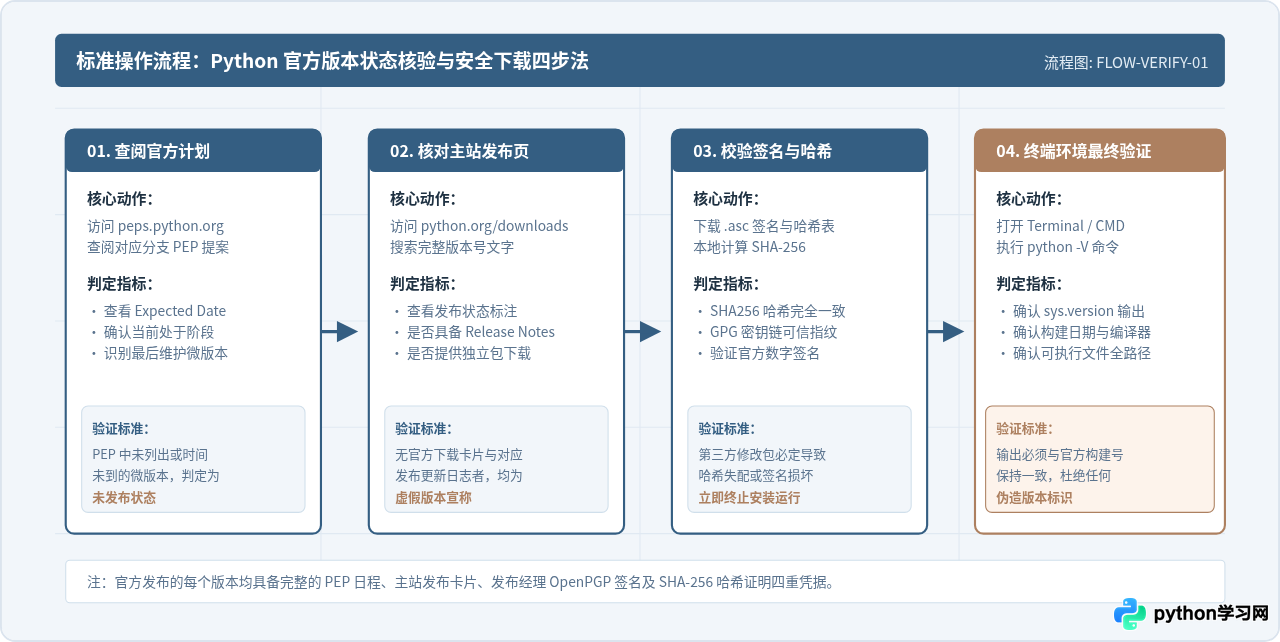The image size is (1280, 642).
Task: Click the bullet 确认当前处于阶段
Action: [x=159, y=332]
